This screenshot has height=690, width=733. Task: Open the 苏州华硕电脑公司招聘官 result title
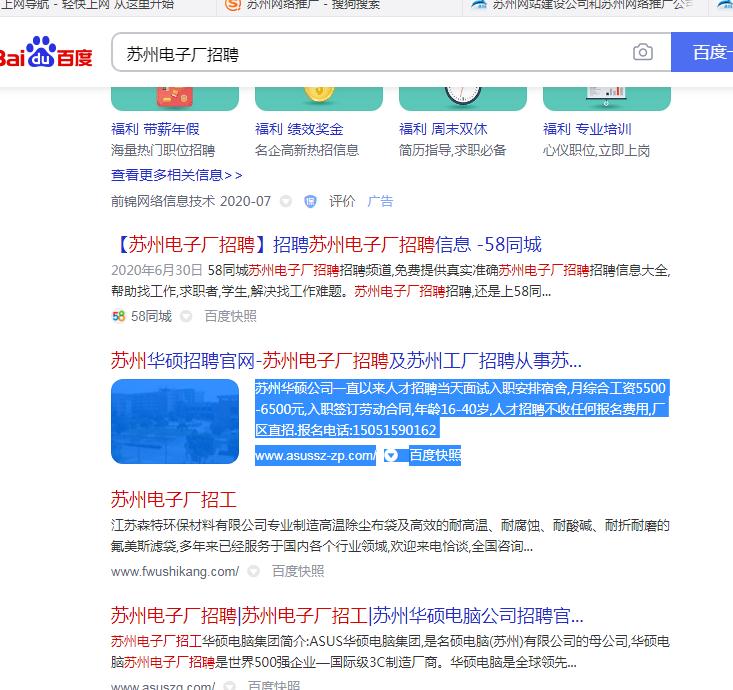[347, 616]
